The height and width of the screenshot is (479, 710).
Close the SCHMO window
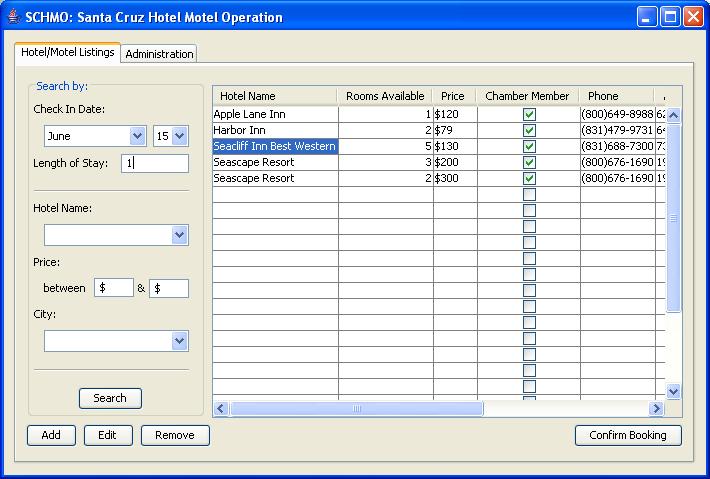(x=693, y=17)
